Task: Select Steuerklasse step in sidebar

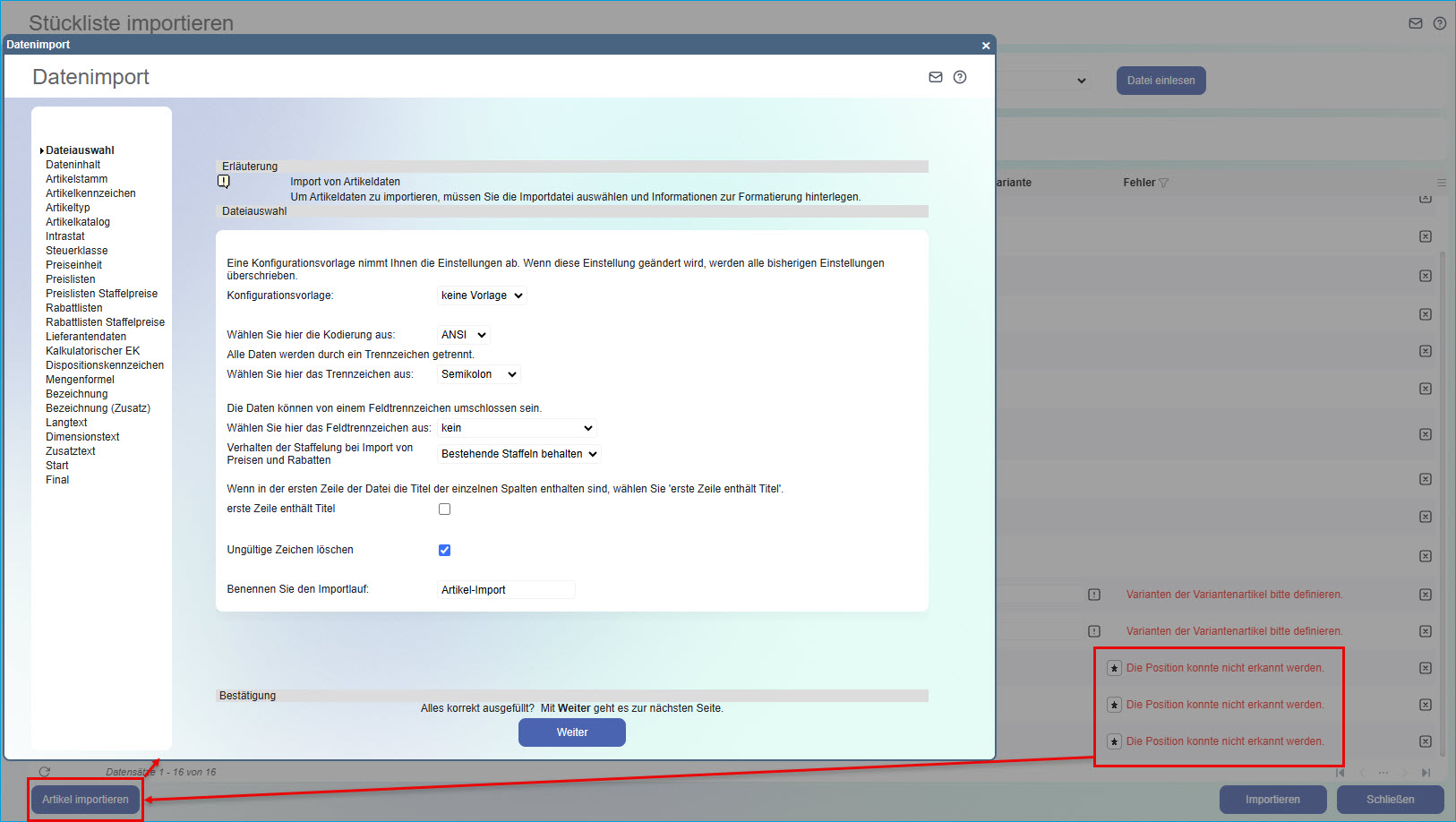Action: [x=77, y=251]
